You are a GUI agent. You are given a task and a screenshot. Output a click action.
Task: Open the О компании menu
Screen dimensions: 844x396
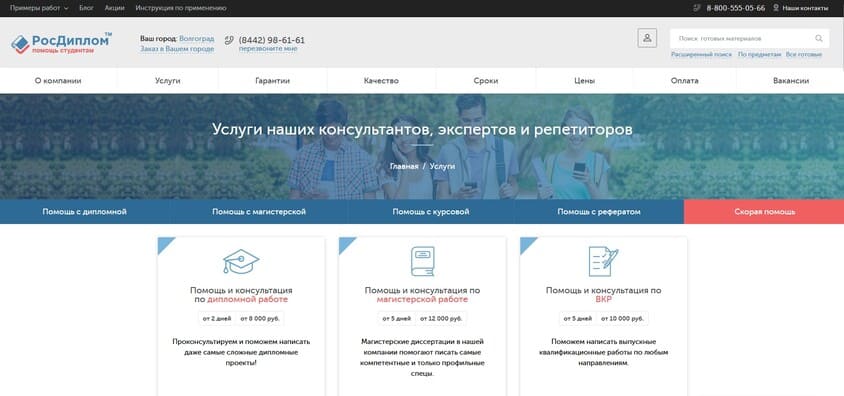pos(58,81)
